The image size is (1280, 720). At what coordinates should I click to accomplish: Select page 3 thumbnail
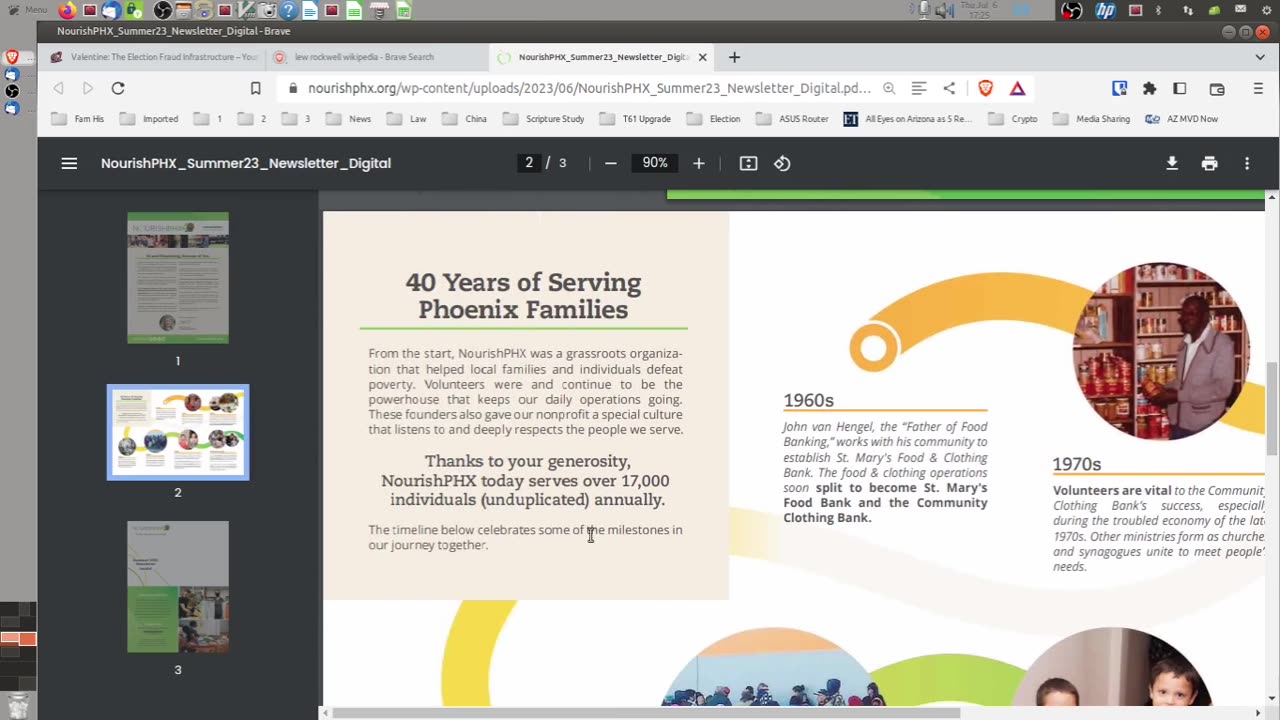pos(178,587)
